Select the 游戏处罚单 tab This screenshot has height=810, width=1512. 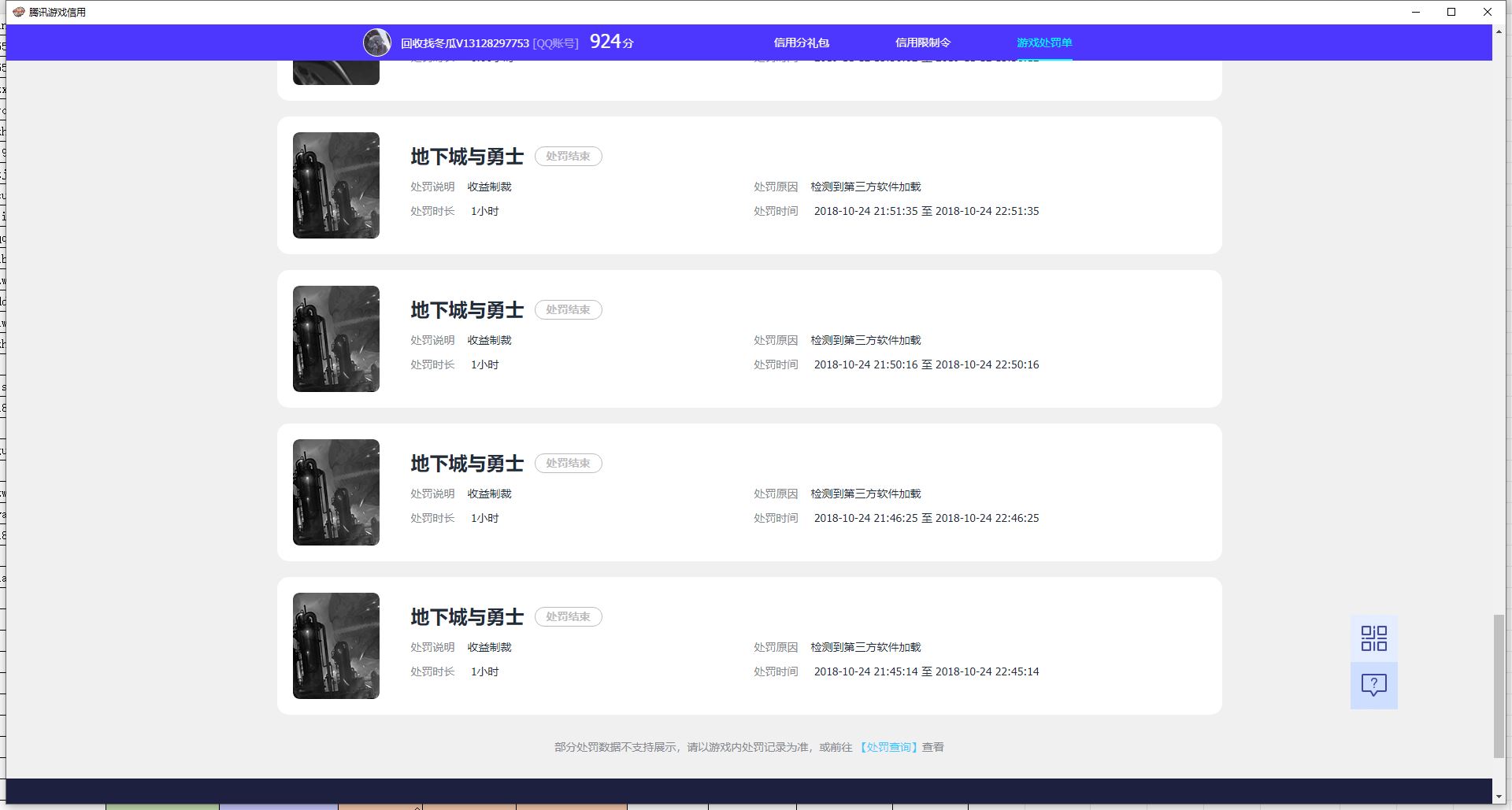point(1043,43)
